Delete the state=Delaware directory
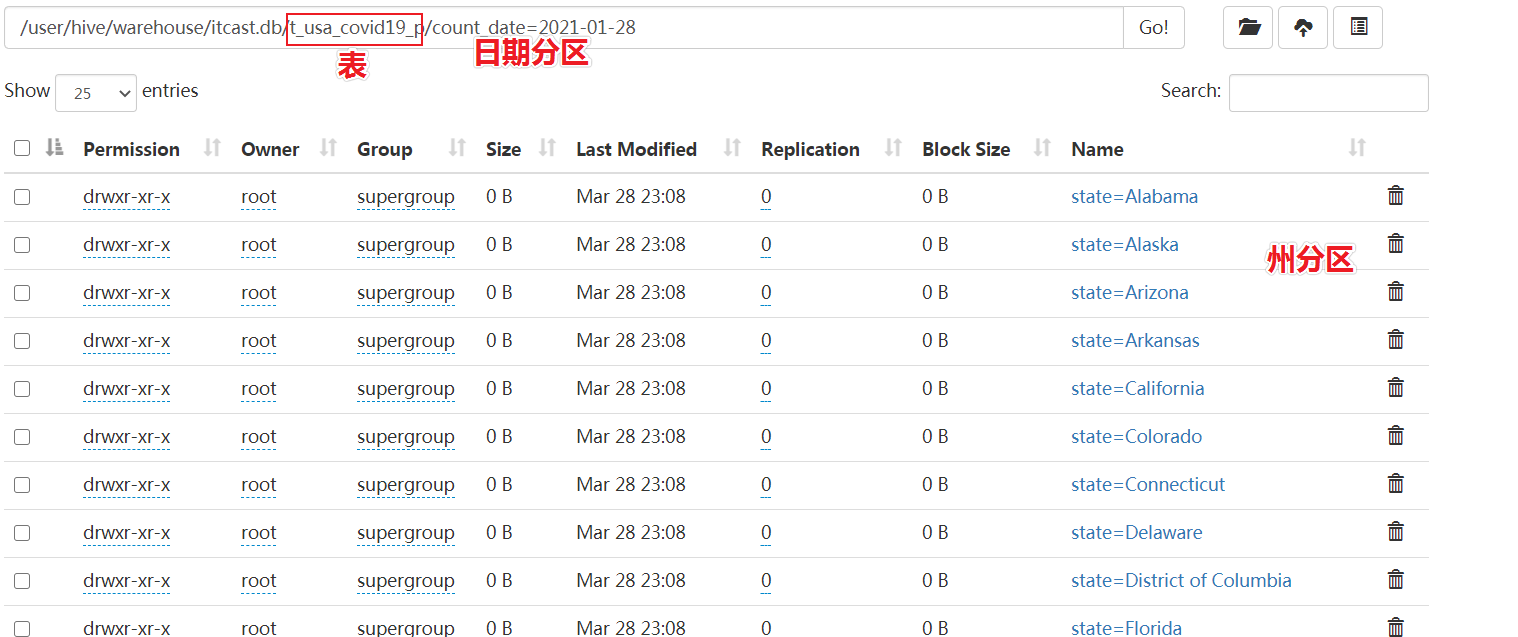Screen dimensions: 1518x637 (x=1396, y=532)
